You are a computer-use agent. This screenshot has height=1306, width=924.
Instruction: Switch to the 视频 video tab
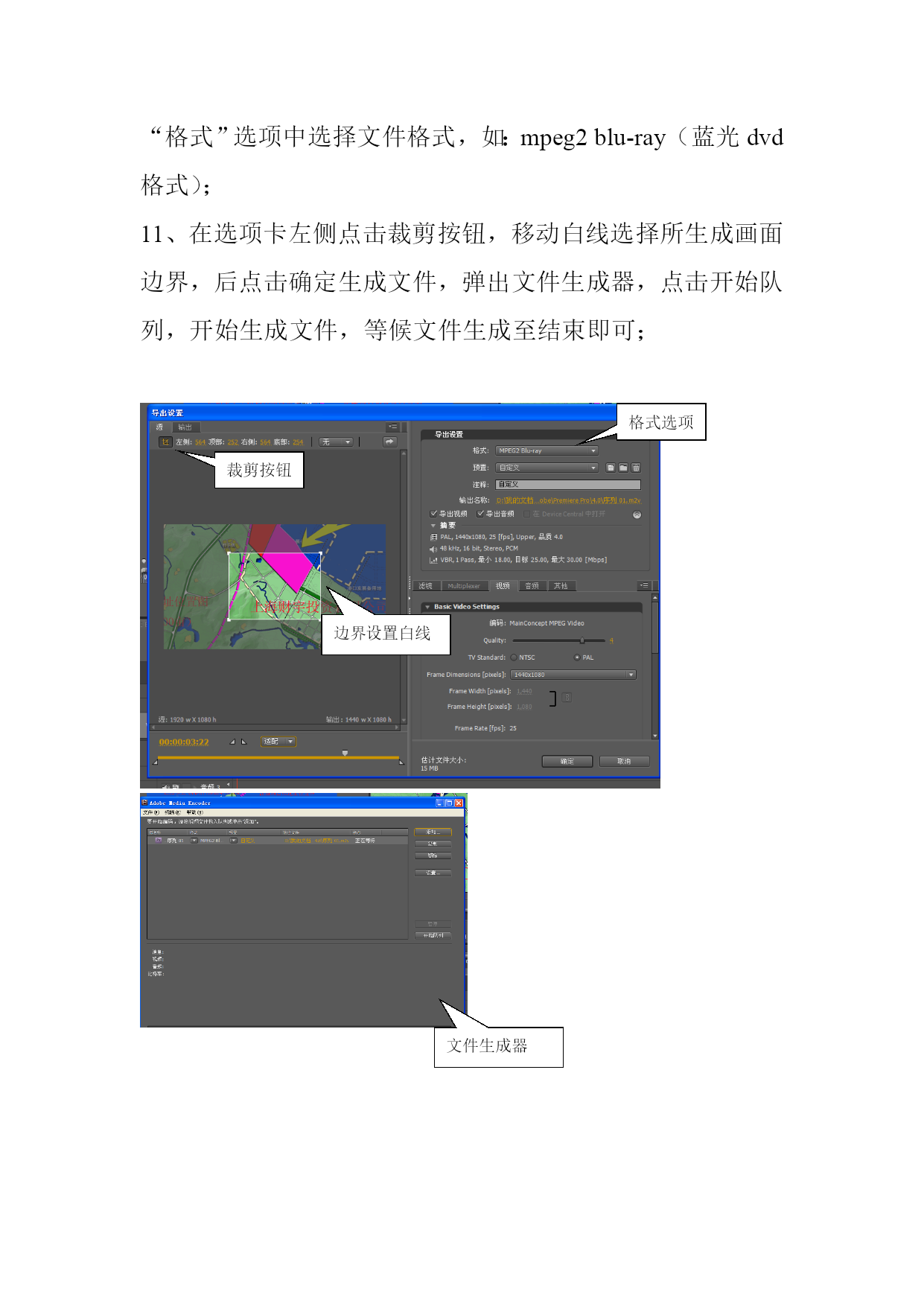(x=503, y=586)
